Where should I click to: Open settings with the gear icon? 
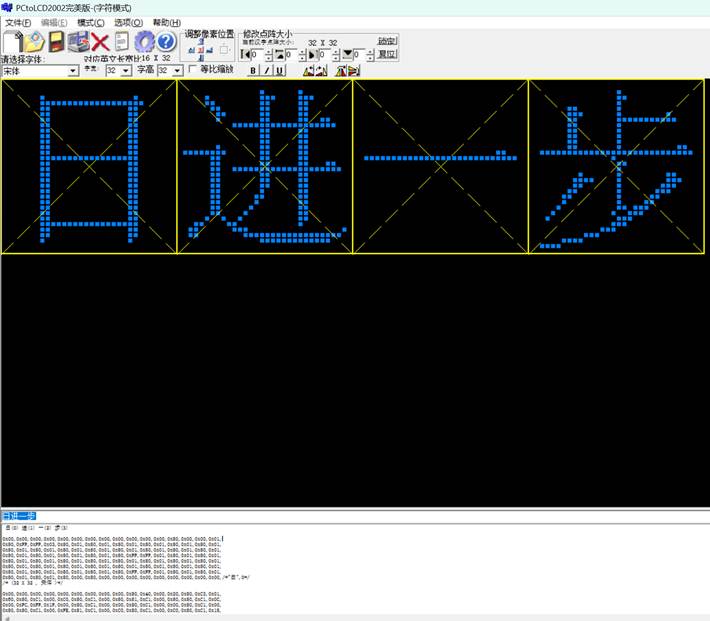[144, 42]
